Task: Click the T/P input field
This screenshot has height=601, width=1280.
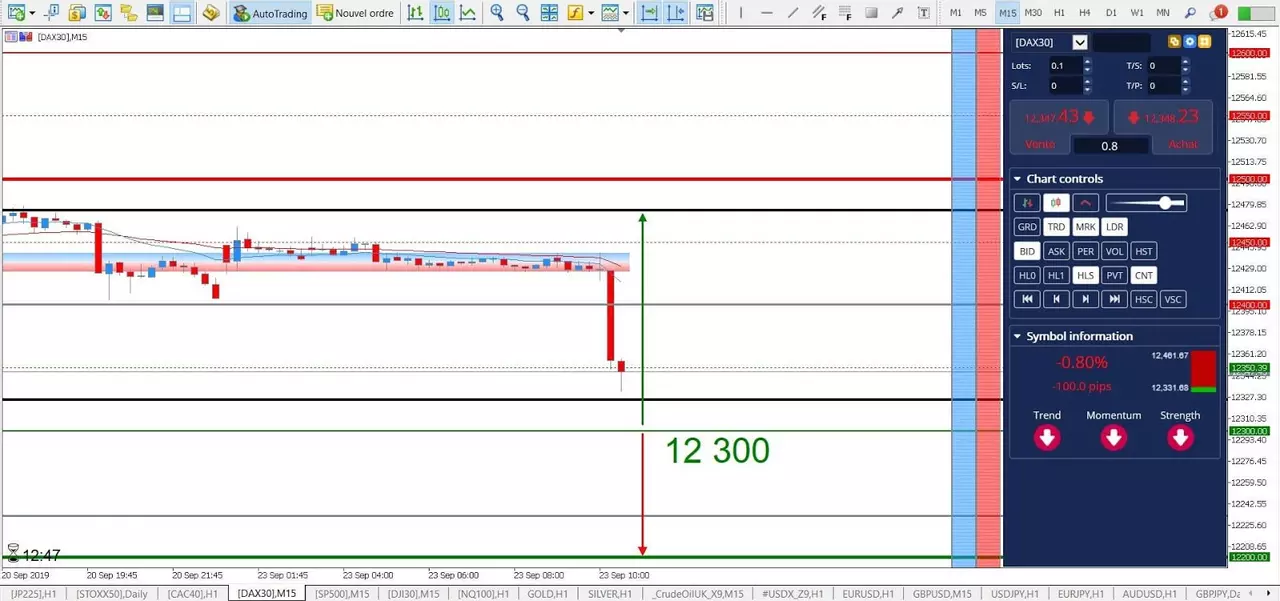Action: coord(1163,86)
